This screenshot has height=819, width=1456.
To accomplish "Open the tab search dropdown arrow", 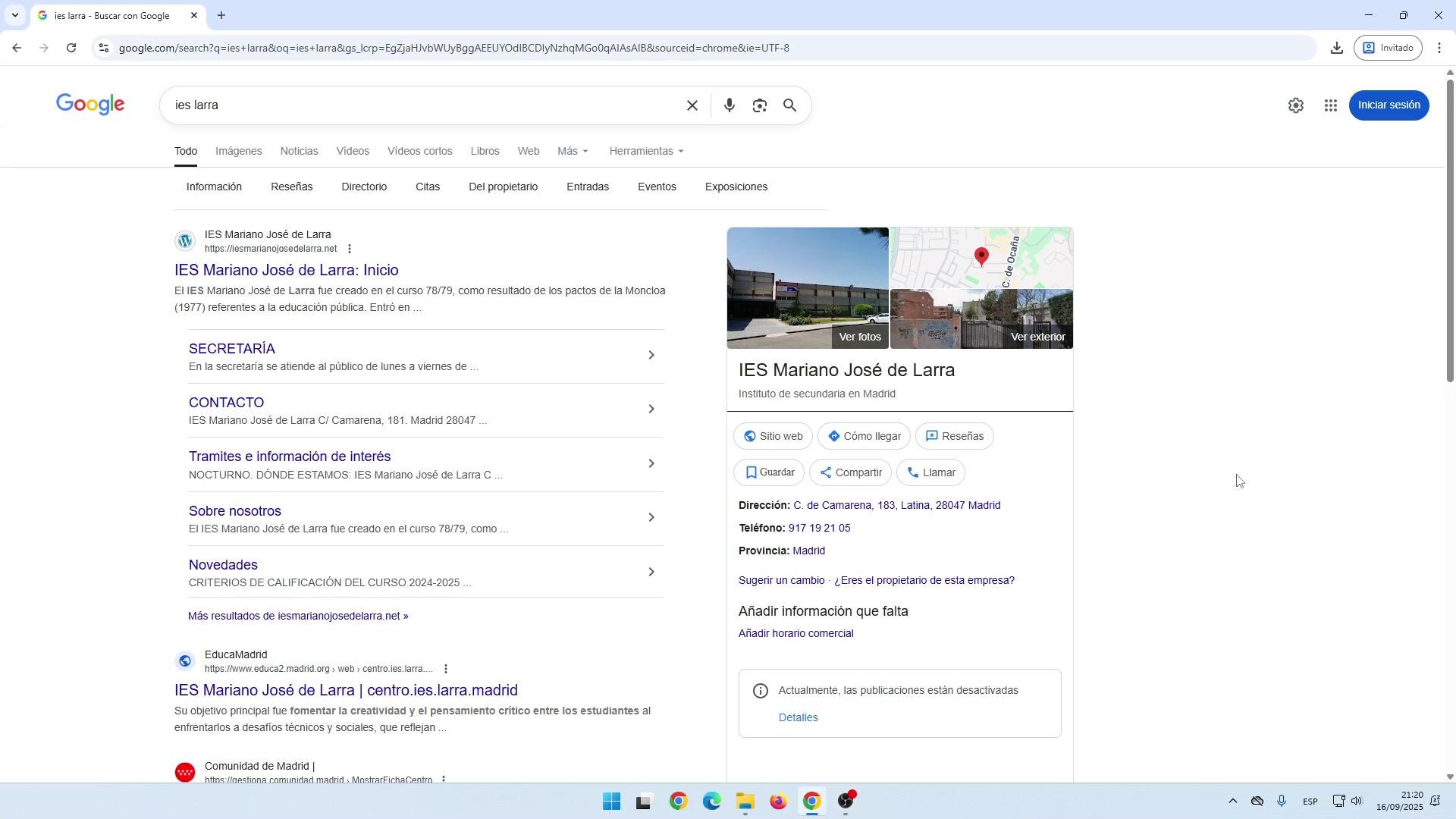I will (14, 15).
